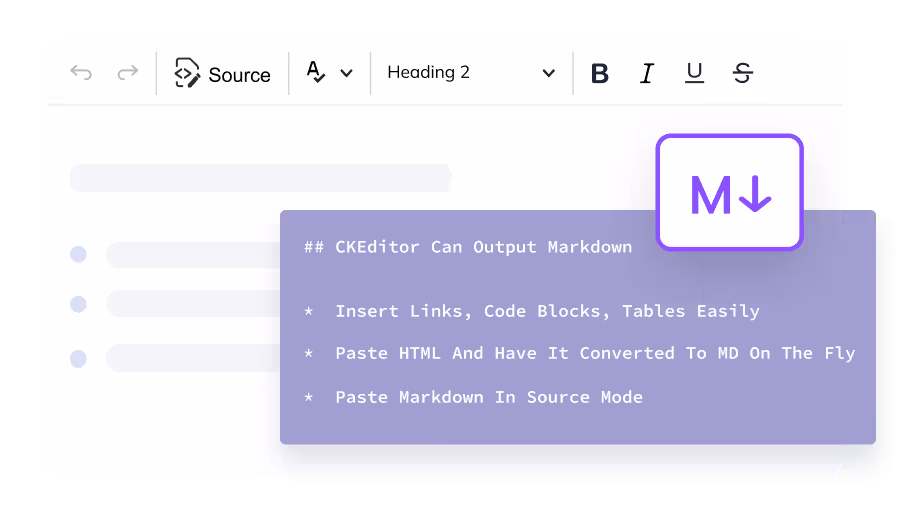904x512 pixels.
Task: Click the third bullet dot in the editor list
Action: tap(78, 358)
